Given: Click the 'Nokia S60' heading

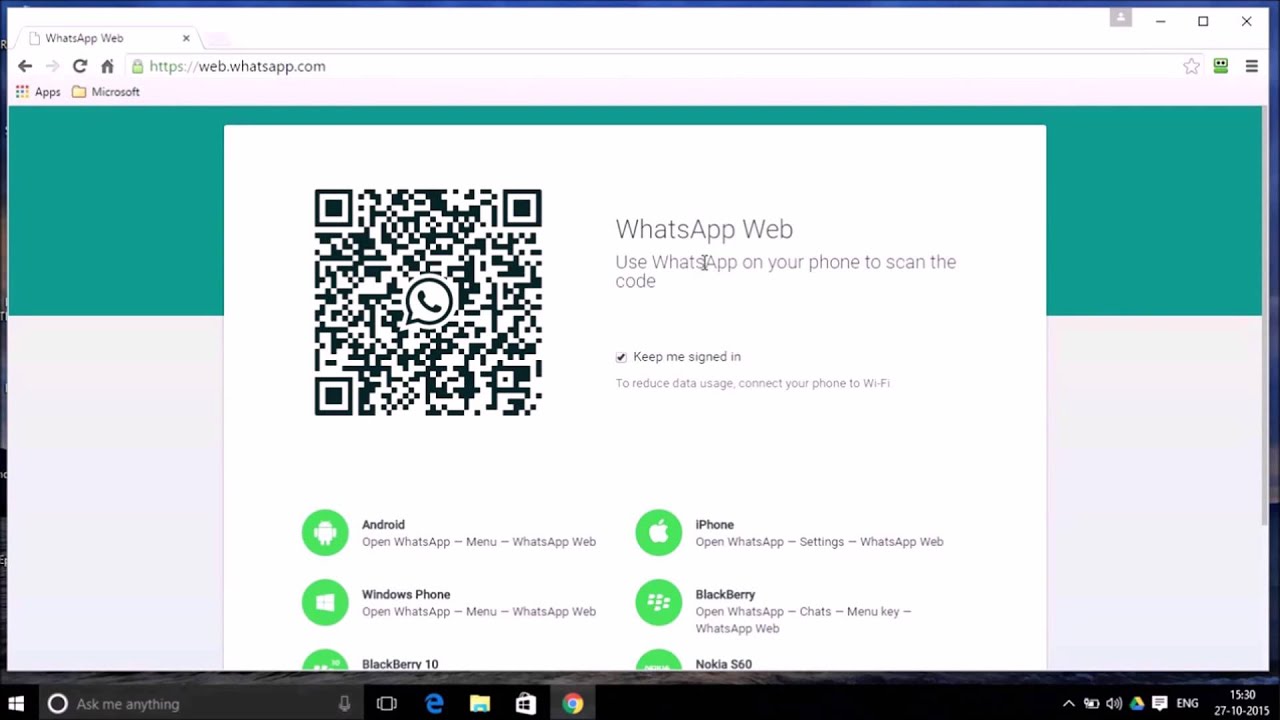Looking at the screenshot, I should (x=723, y=664).
